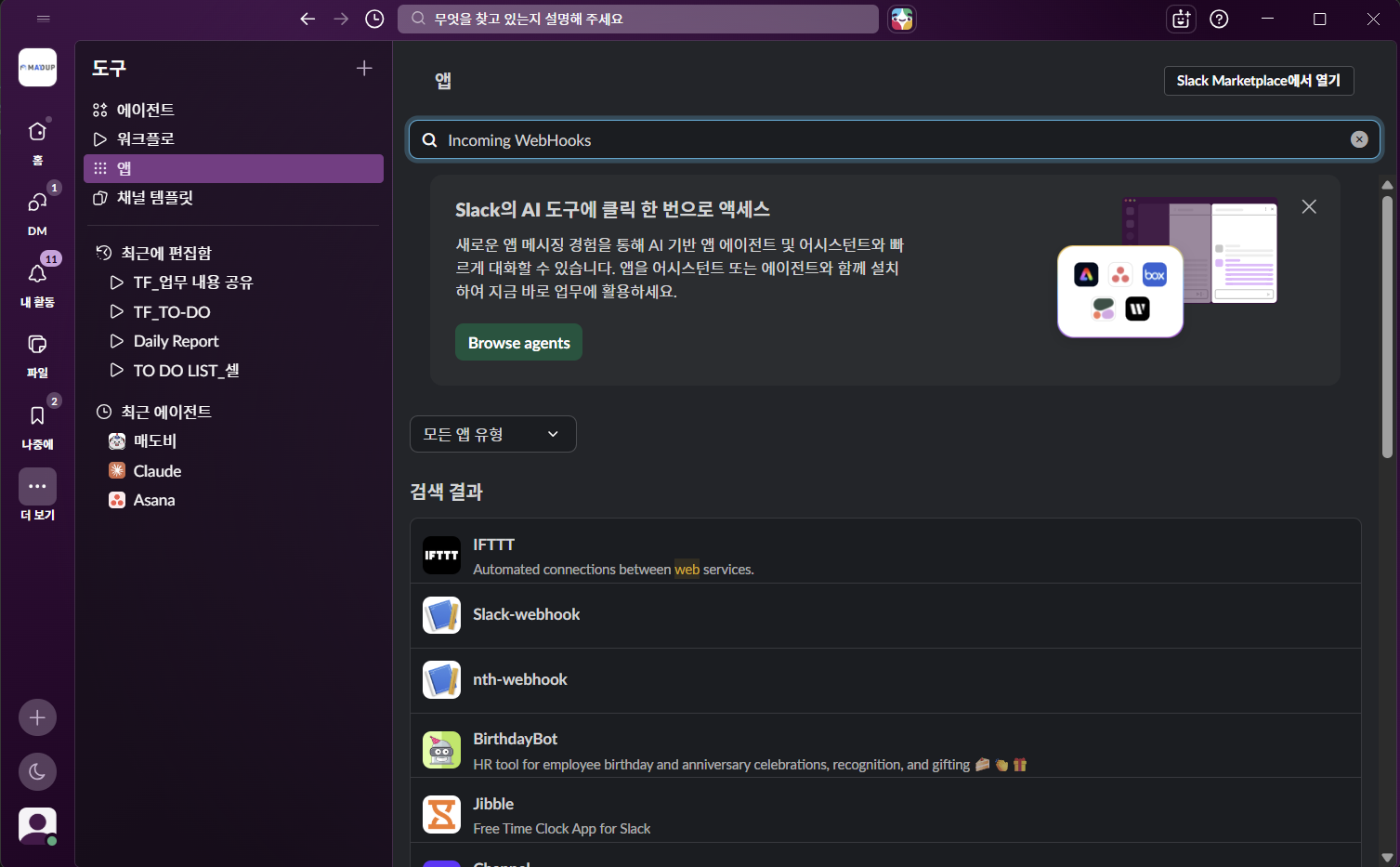This screenshot has width=1400, height=867.
Task: Click the Browse agents button
Action: 518,342
